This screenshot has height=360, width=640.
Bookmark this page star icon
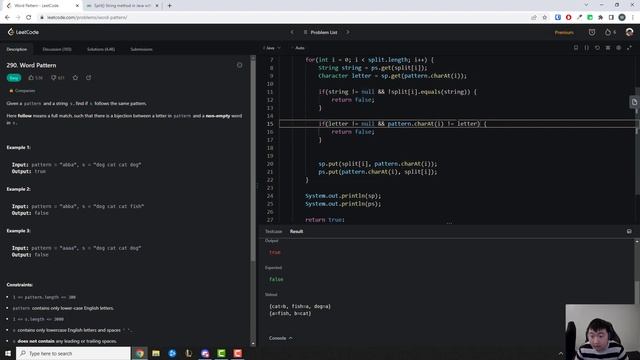coord(544,18)
